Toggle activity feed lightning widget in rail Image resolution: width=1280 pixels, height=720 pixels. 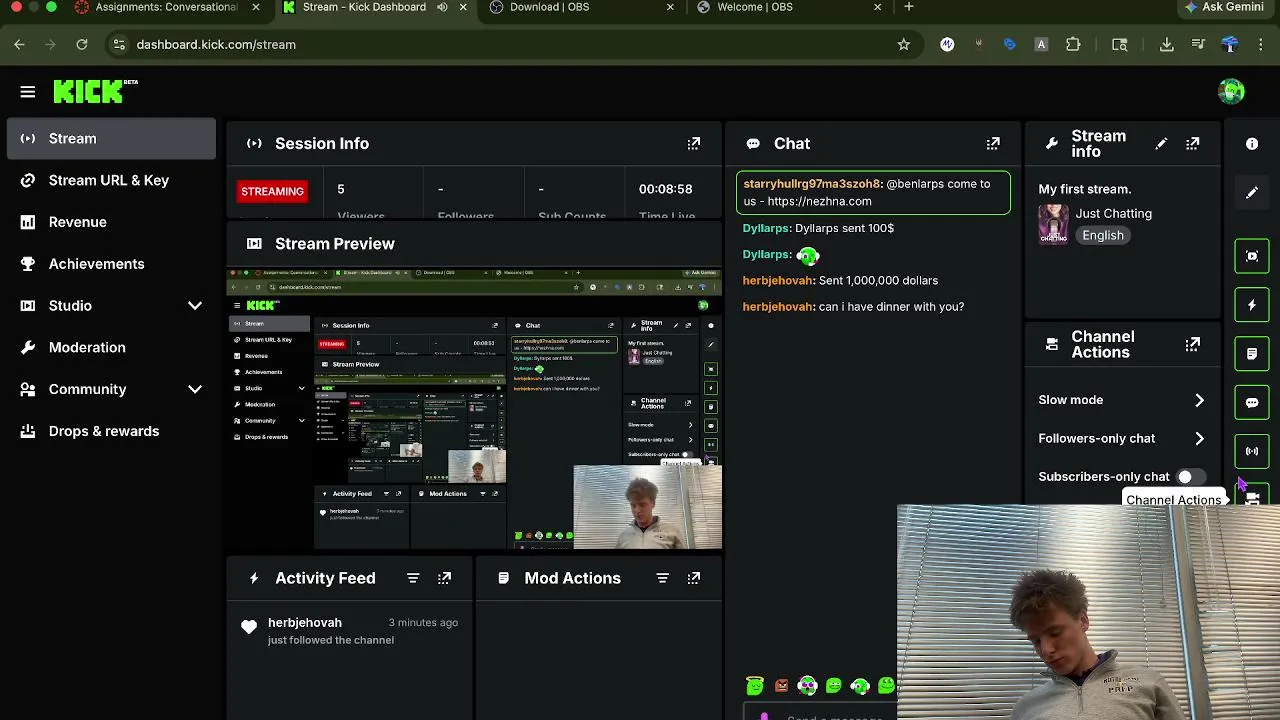click(1252, 305)
